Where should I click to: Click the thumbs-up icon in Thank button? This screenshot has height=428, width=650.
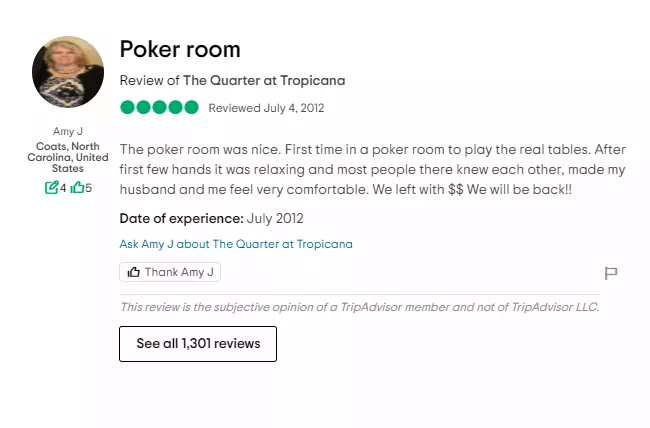point(134,272)
